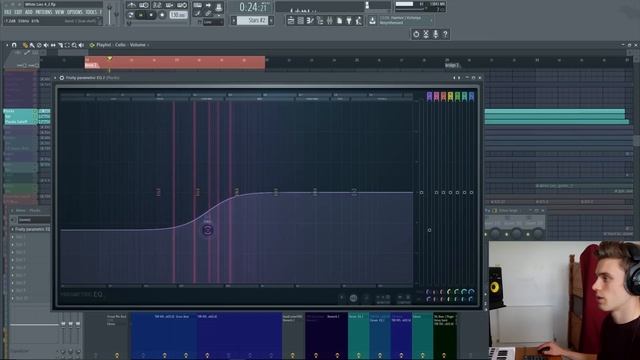Expand Fruity parametric EQ slot arrow
The image size is (640, 360).
click(13, 229)
